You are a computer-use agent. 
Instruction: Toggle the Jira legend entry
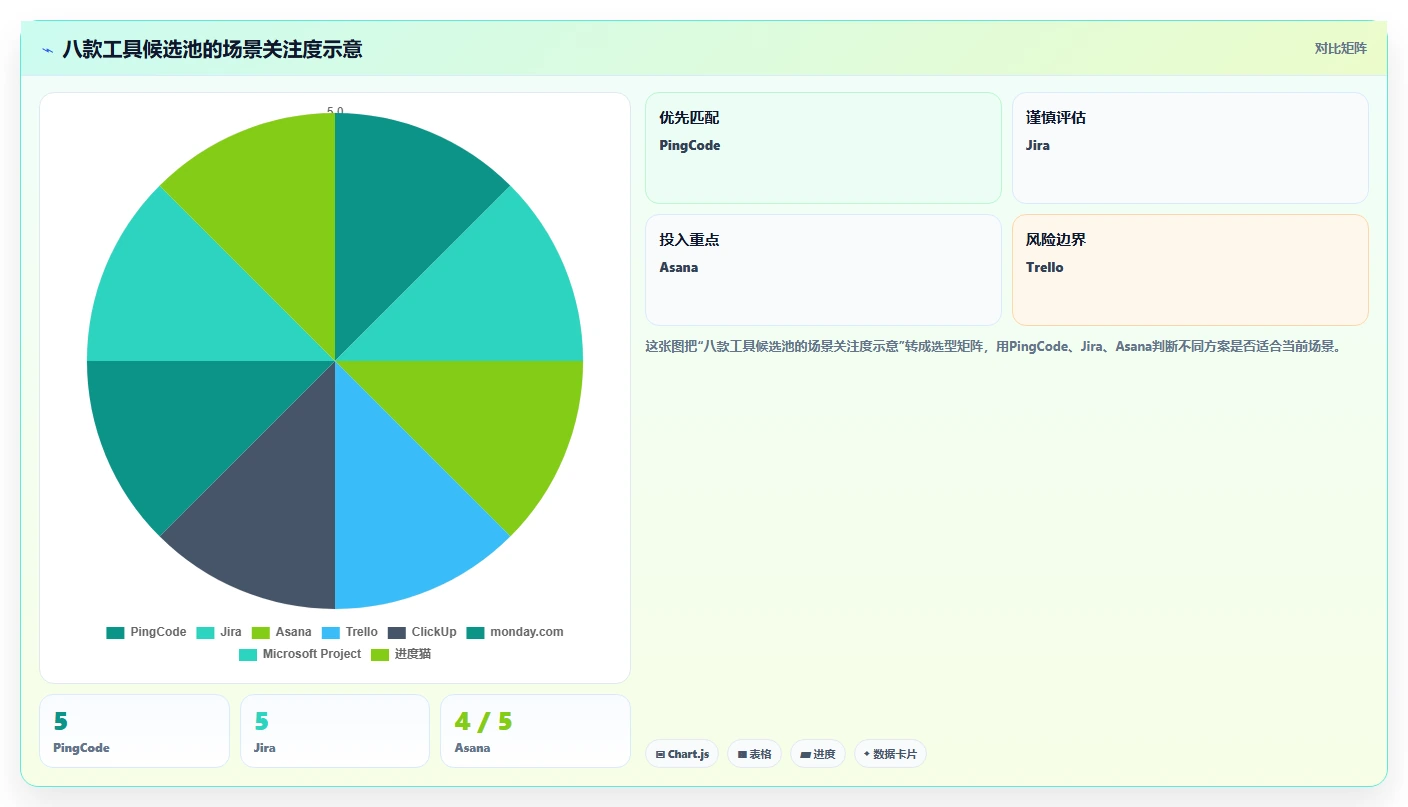coord(219,632)
